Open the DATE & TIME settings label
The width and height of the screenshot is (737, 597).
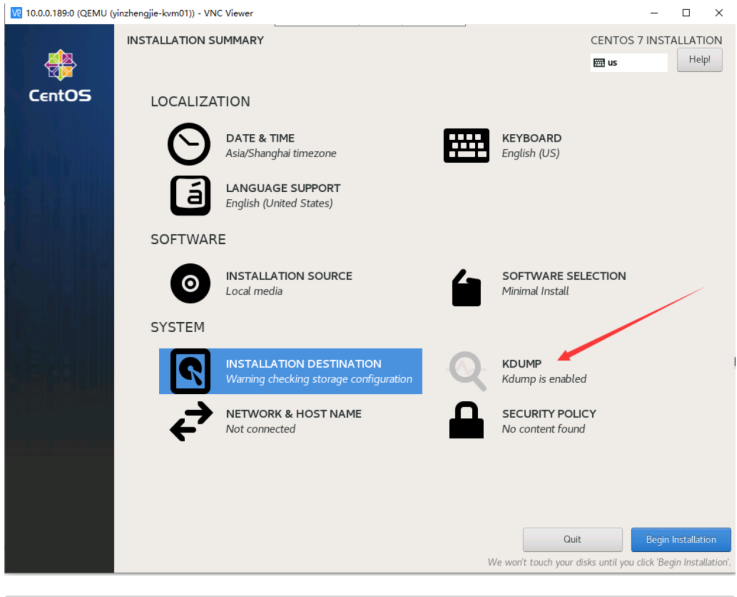coord(260,138)
